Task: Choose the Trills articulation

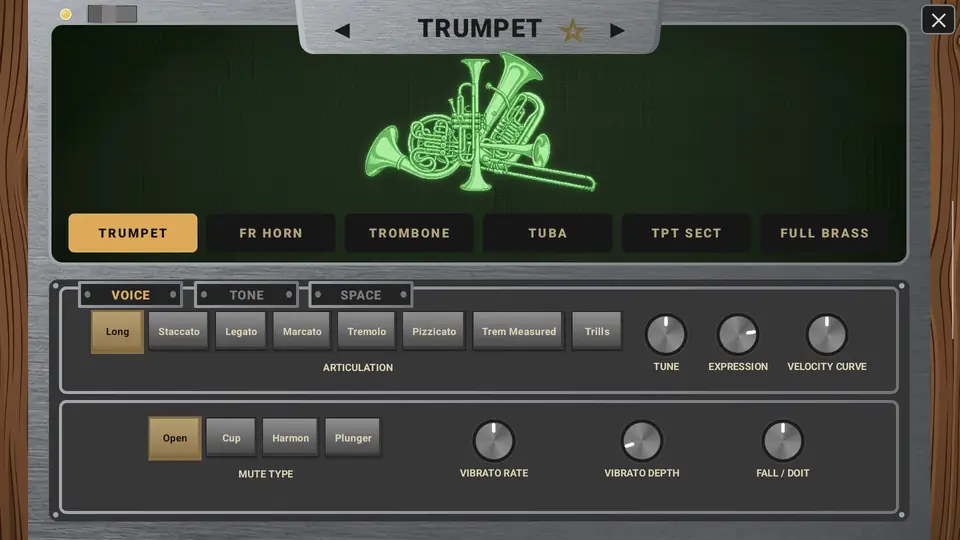Action: 597,331
